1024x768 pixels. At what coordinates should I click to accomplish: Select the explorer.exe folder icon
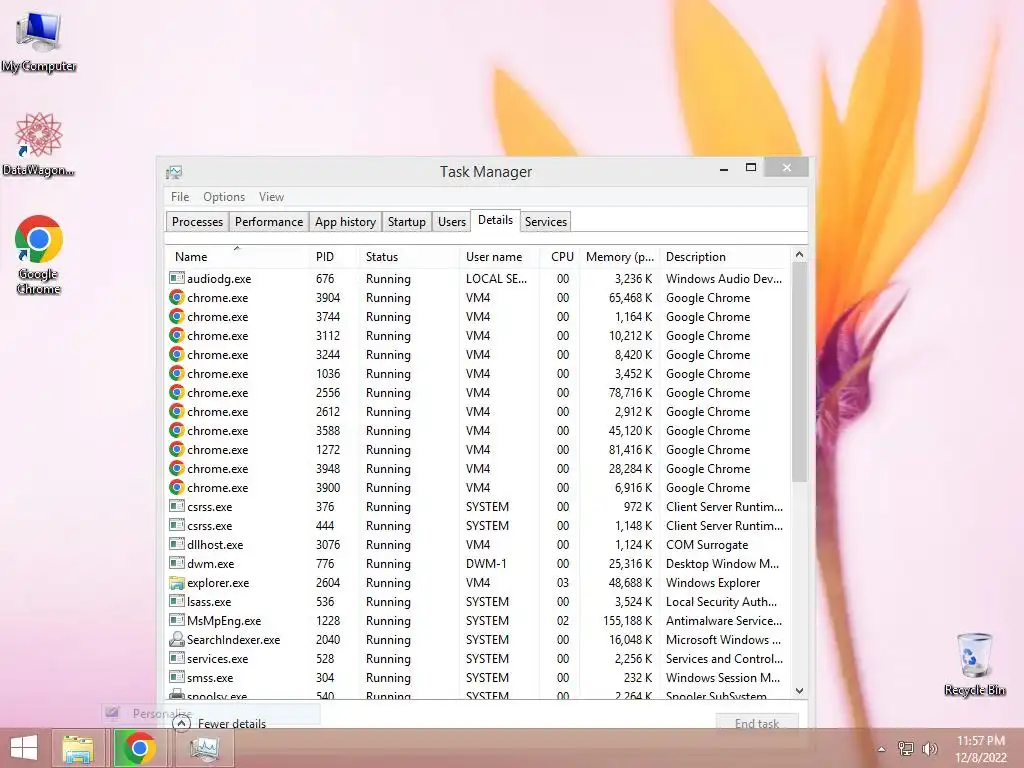176,583
